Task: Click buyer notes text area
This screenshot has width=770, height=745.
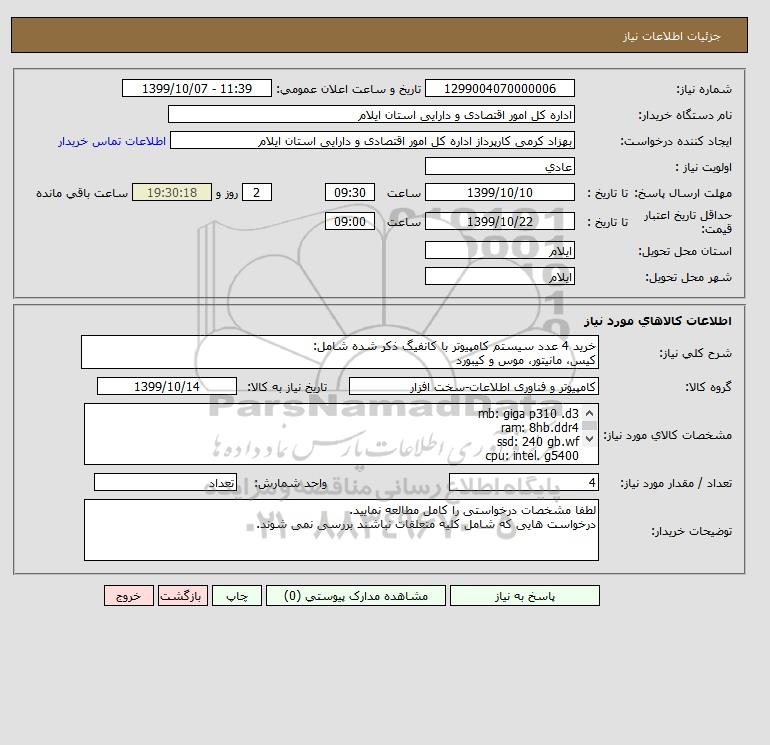Action: click(341, 530)
